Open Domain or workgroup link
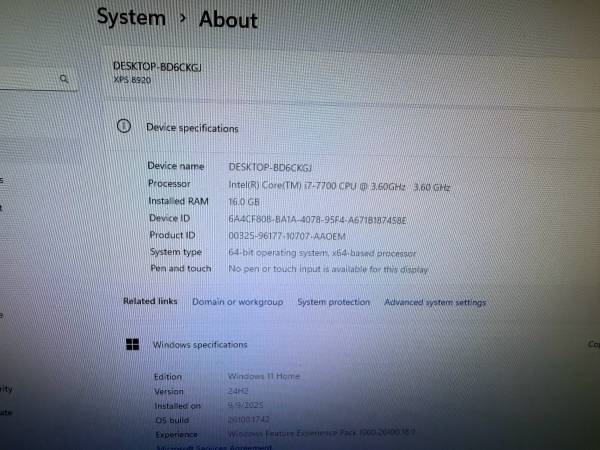The image size is (600, 450). 237,302
